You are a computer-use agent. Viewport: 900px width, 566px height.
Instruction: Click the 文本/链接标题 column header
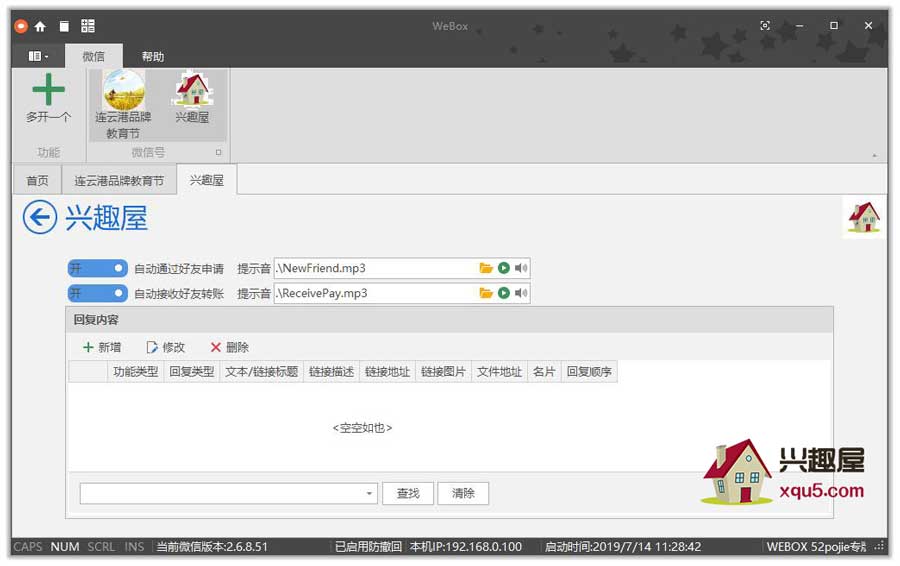click(262, 371)
